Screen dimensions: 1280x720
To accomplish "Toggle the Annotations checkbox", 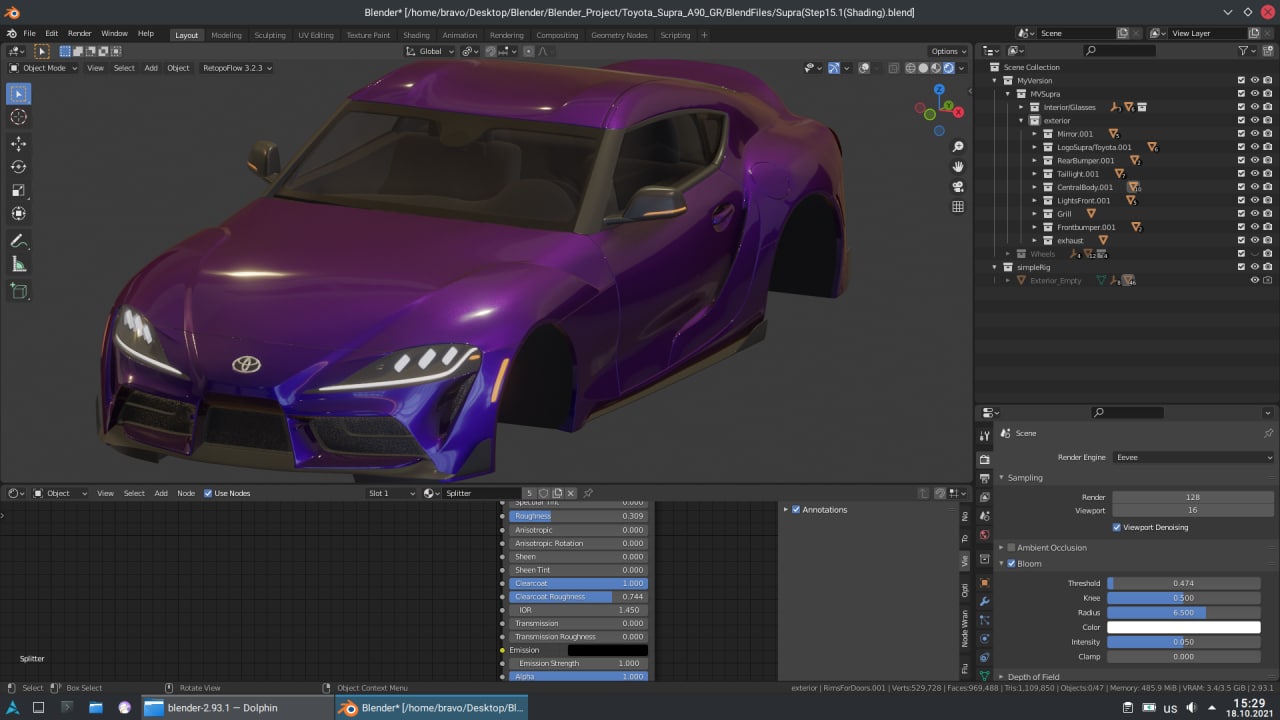I will click(796, 510).
